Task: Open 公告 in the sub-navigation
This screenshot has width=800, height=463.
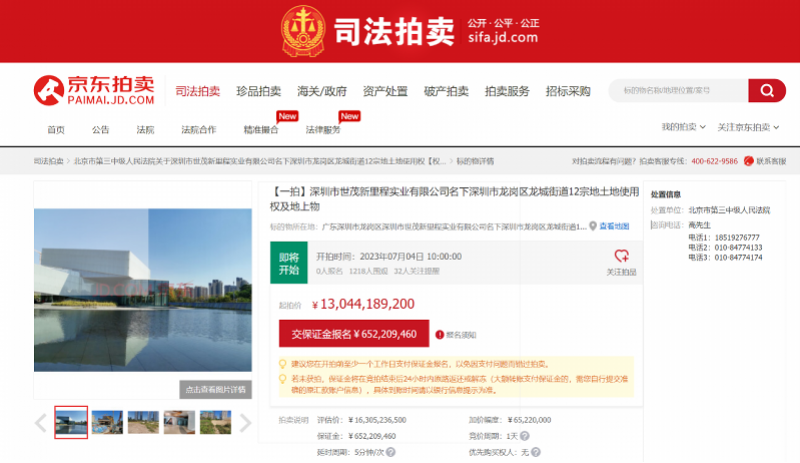Action: 101,130
